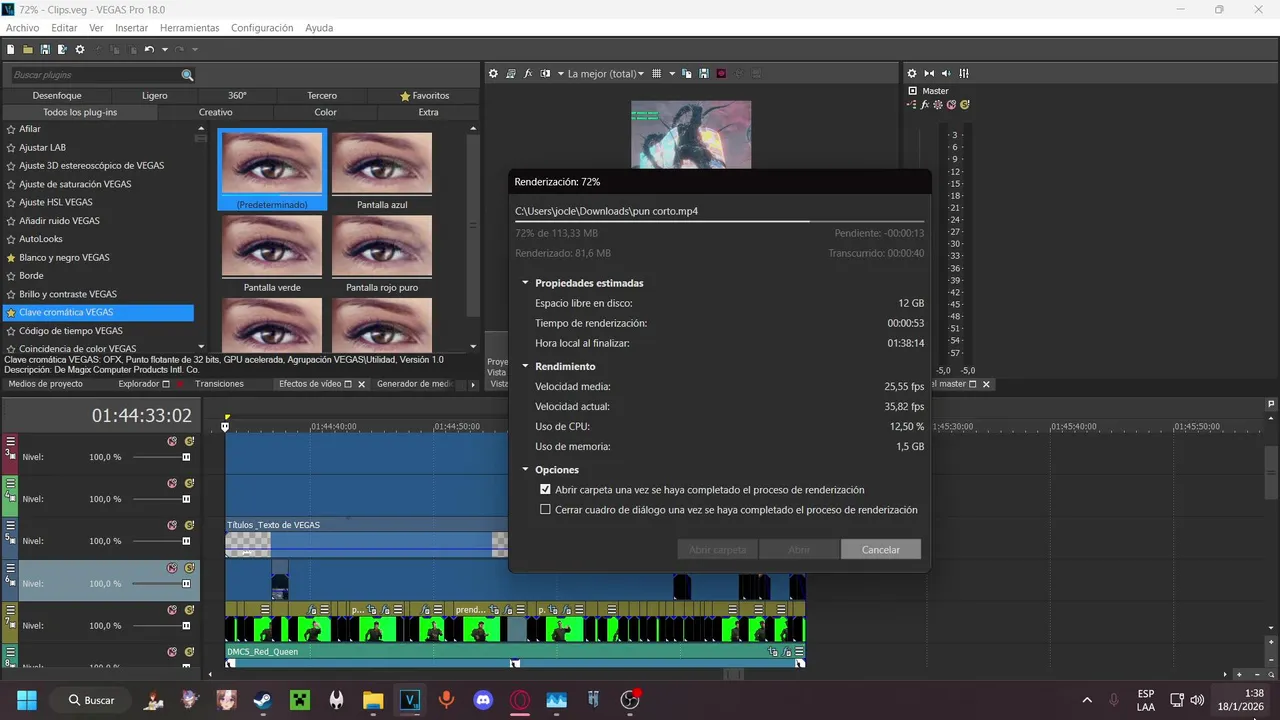1280x720 pixels.
Task: Click the dim output speaker icon
Action: (x=946, y=73)
